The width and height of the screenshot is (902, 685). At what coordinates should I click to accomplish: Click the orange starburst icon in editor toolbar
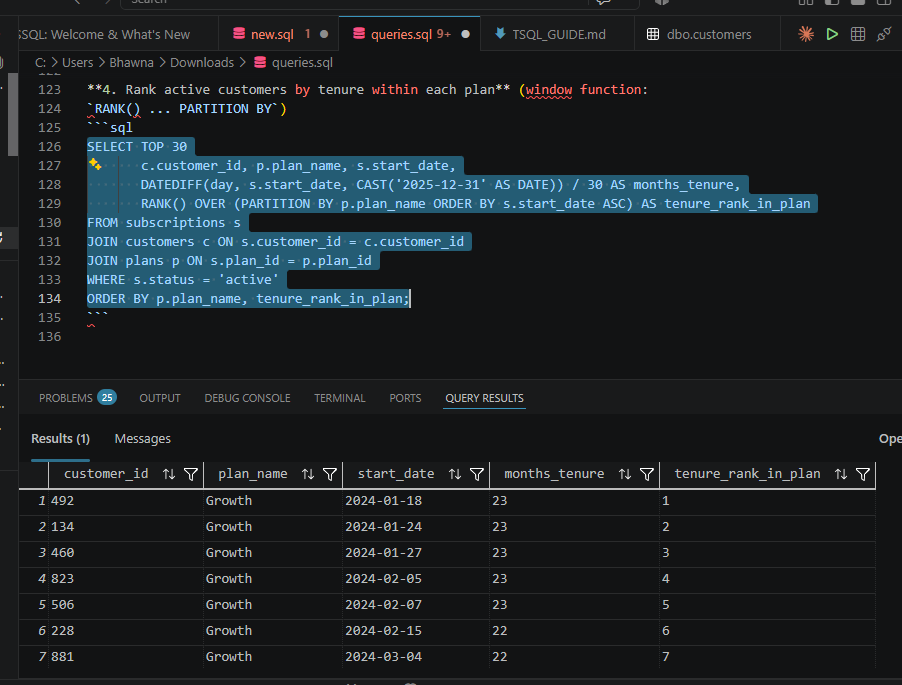pyautogui.click(x=806, y=35)
